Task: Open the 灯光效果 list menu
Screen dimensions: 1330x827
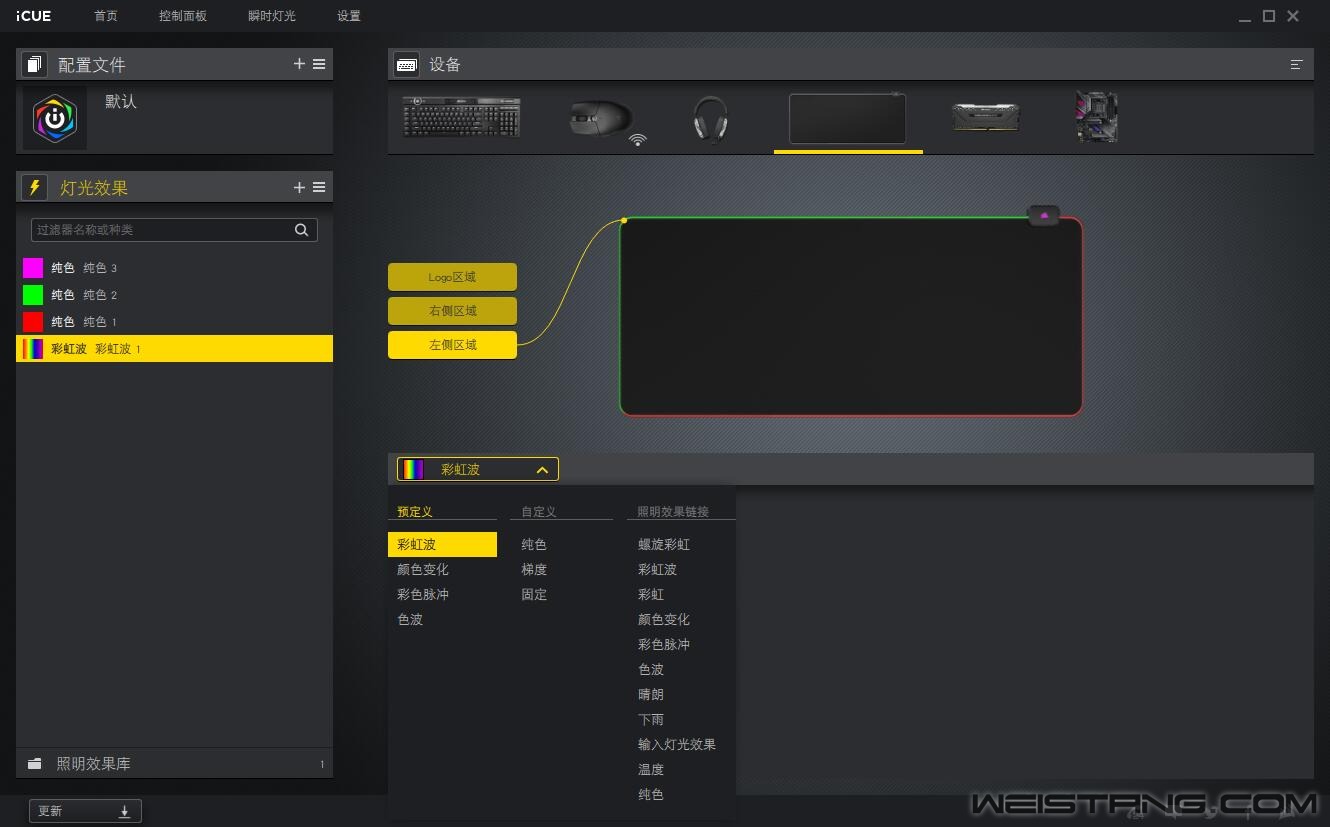Action: coord(319,187)
